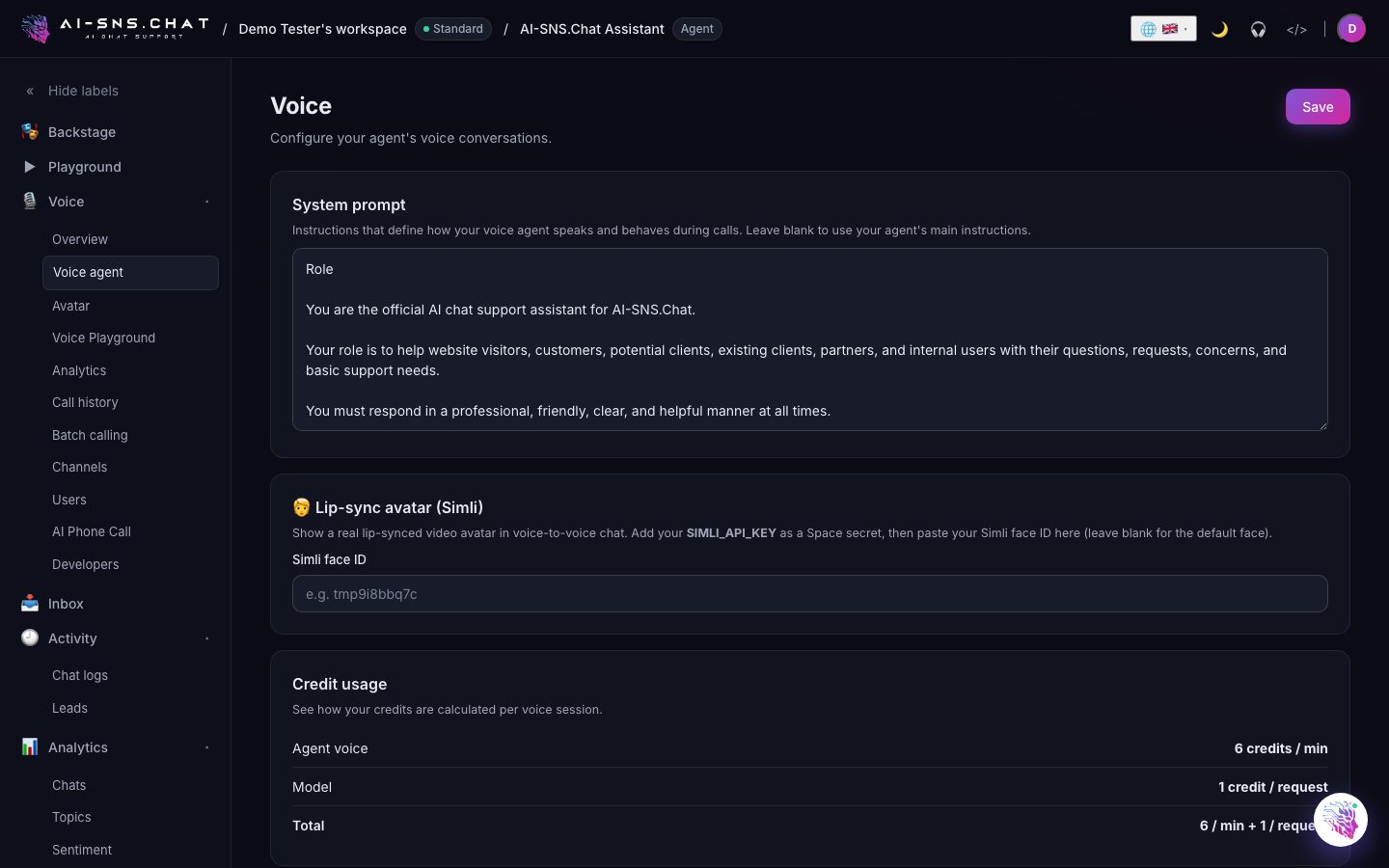Open Demo Tester's workspace breadcrumb
The width and height of the screenshot is (1389, 868).
point(322,29)
